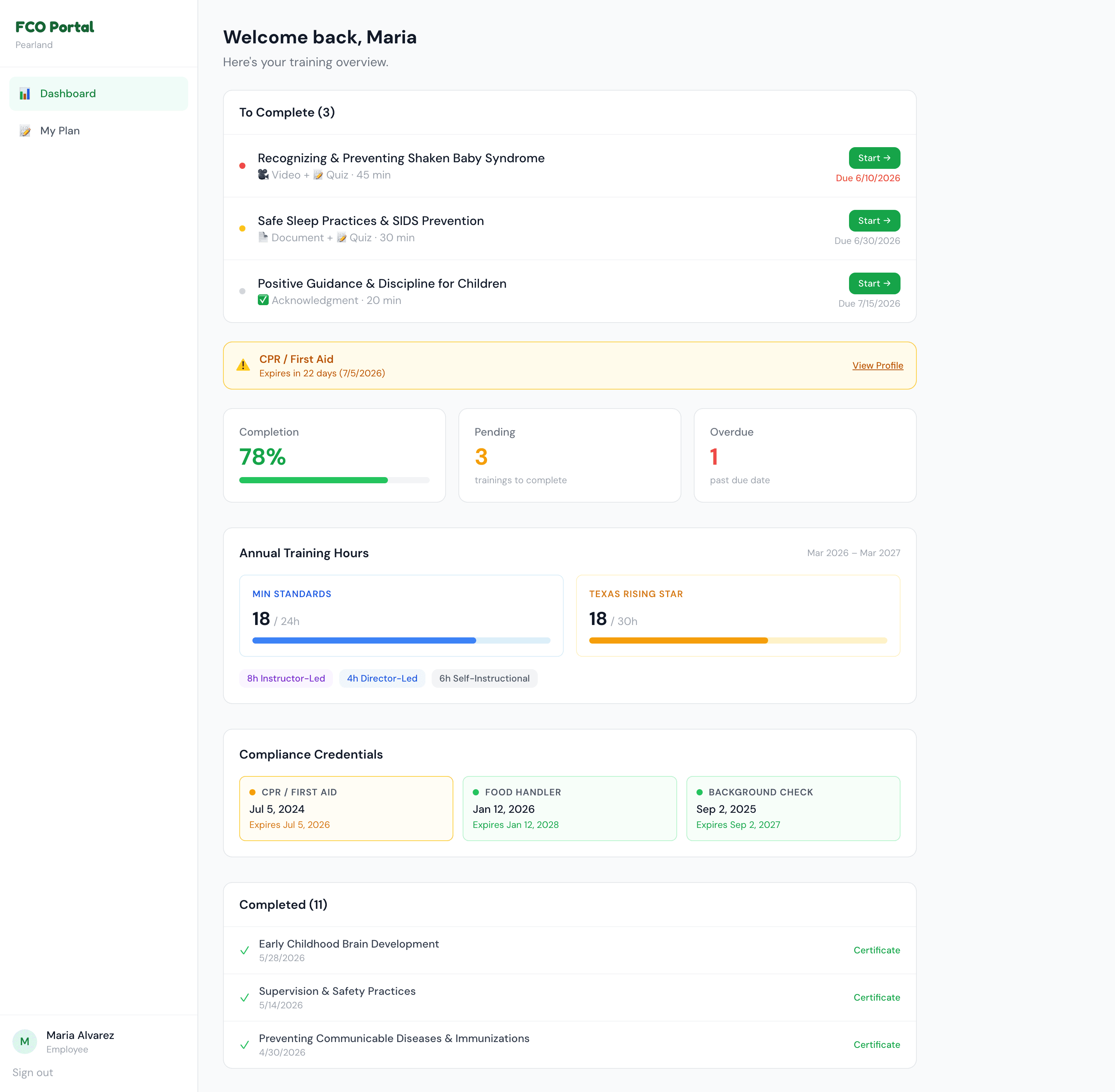Click yellow status dot for Safe Sleep Practices
The height and width of the screenshot is (1092, 1115).
(x=242, y=228)
